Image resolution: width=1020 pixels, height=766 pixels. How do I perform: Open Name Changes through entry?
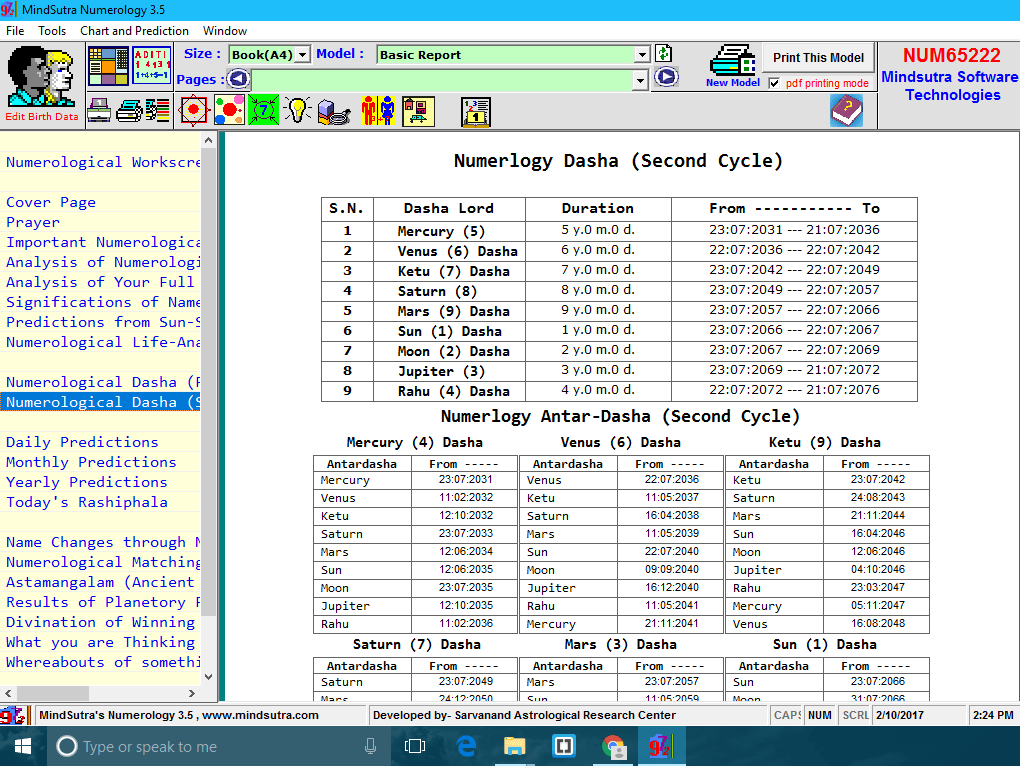103,542
